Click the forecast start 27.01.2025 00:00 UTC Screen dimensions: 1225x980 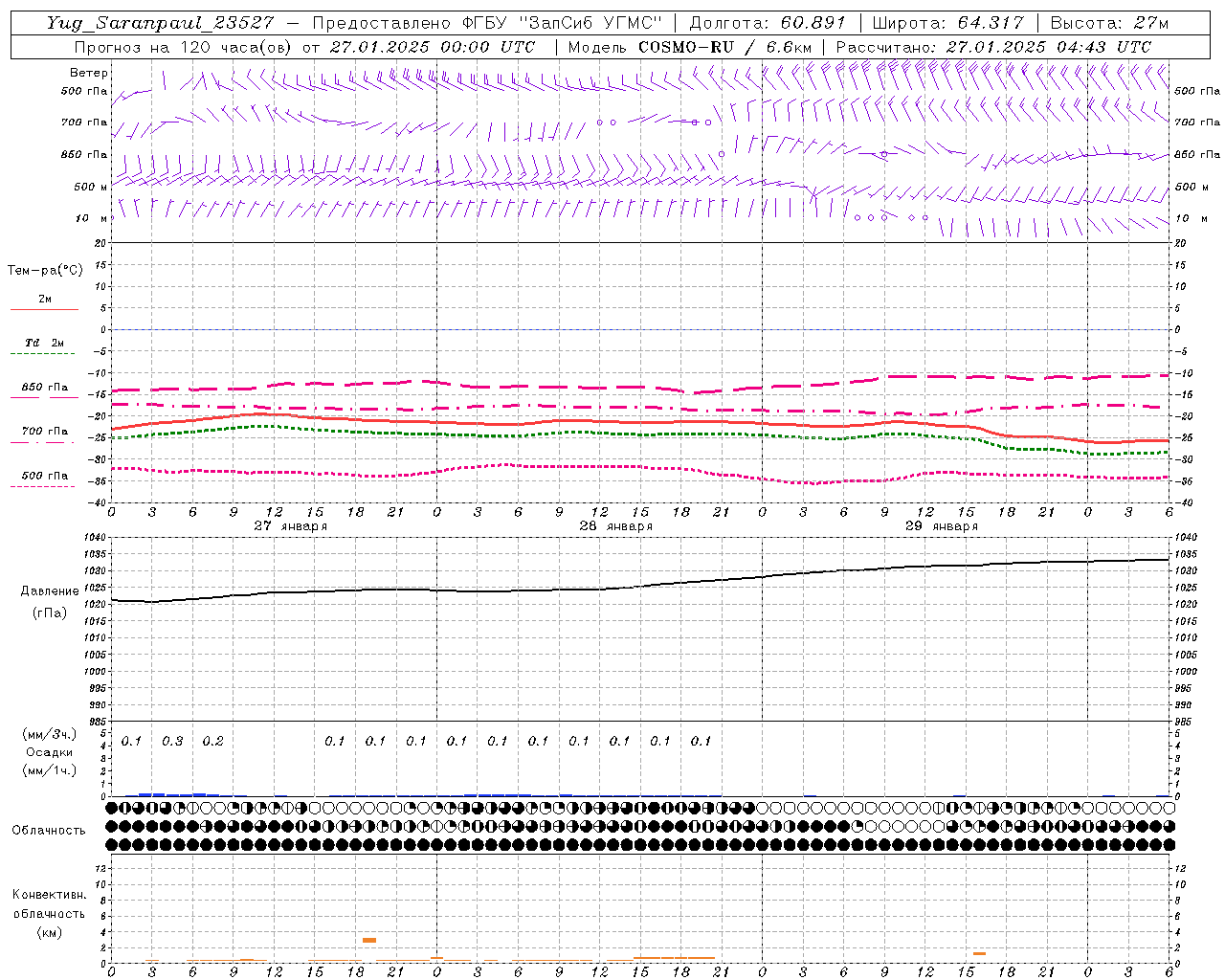pos(433,47)
